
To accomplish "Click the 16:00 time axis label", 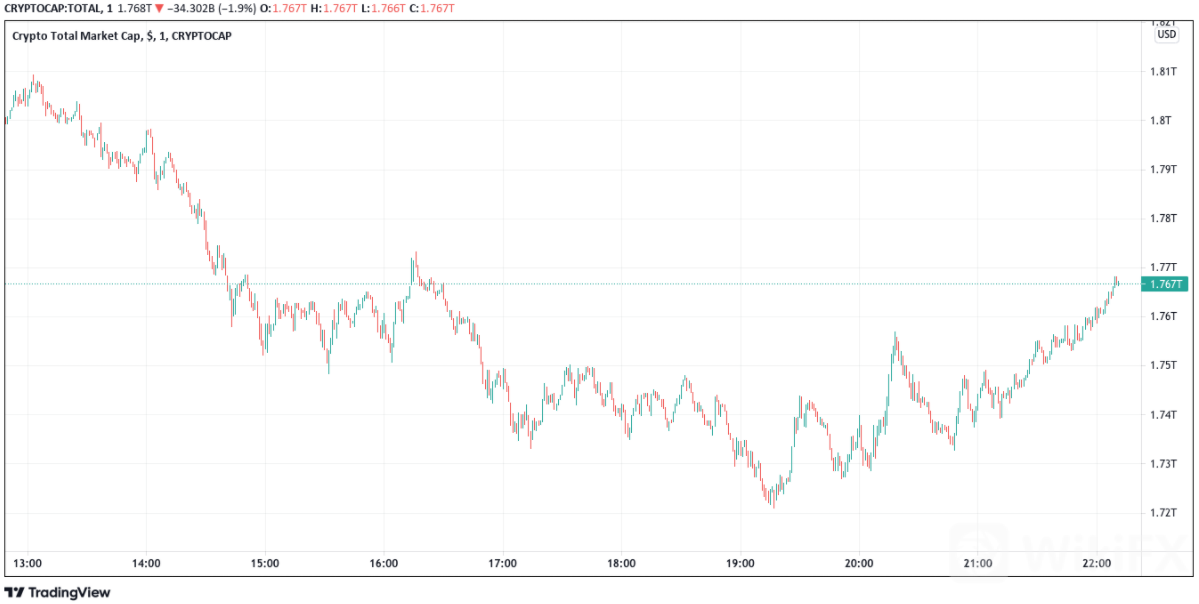I will click(x=384, y=563).
